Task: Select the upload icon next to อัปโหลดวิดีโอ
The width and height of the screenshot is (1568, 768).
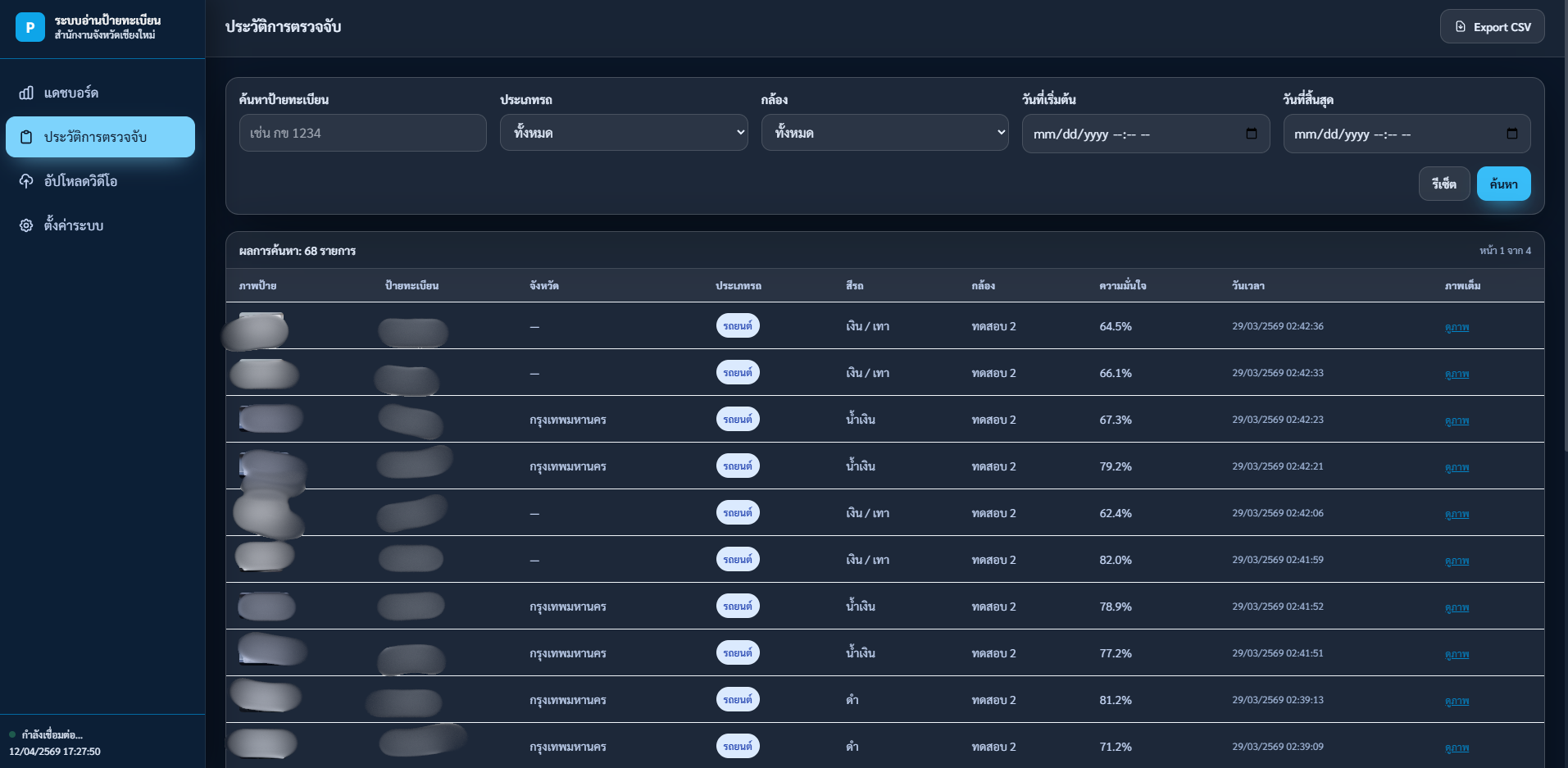Action: [25, 181]
